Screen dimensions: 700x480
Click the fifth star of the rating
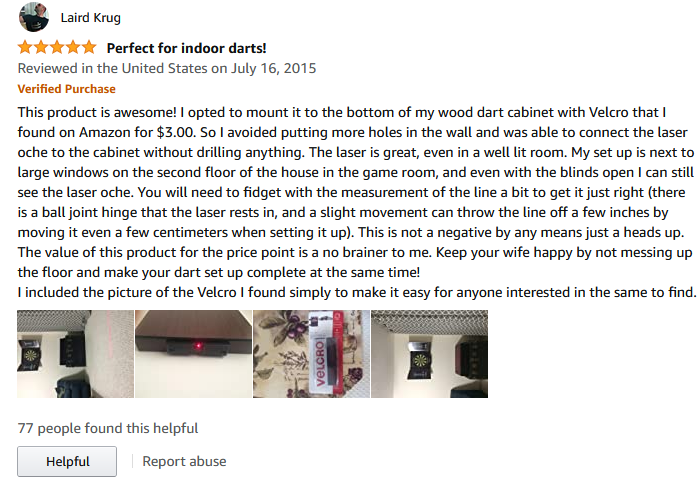coord(89,48)
